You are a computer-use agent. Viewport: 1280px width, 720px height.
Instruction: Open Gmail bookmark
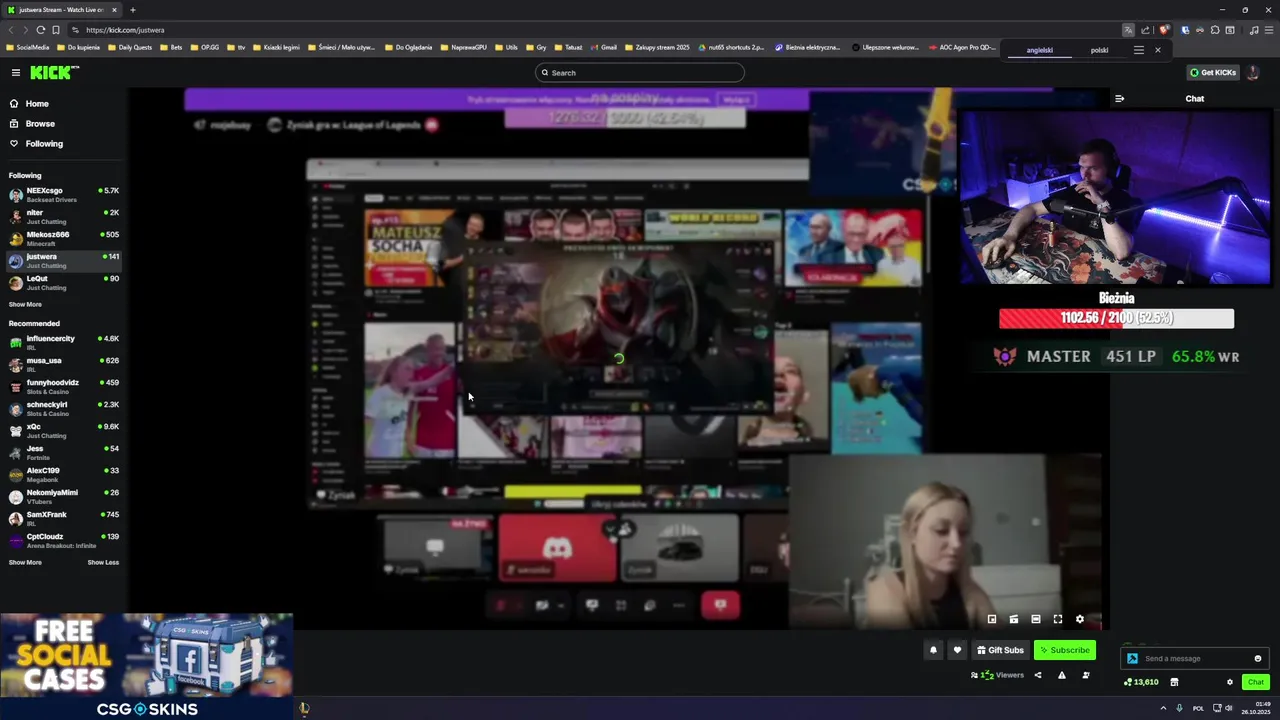[604, 47]
